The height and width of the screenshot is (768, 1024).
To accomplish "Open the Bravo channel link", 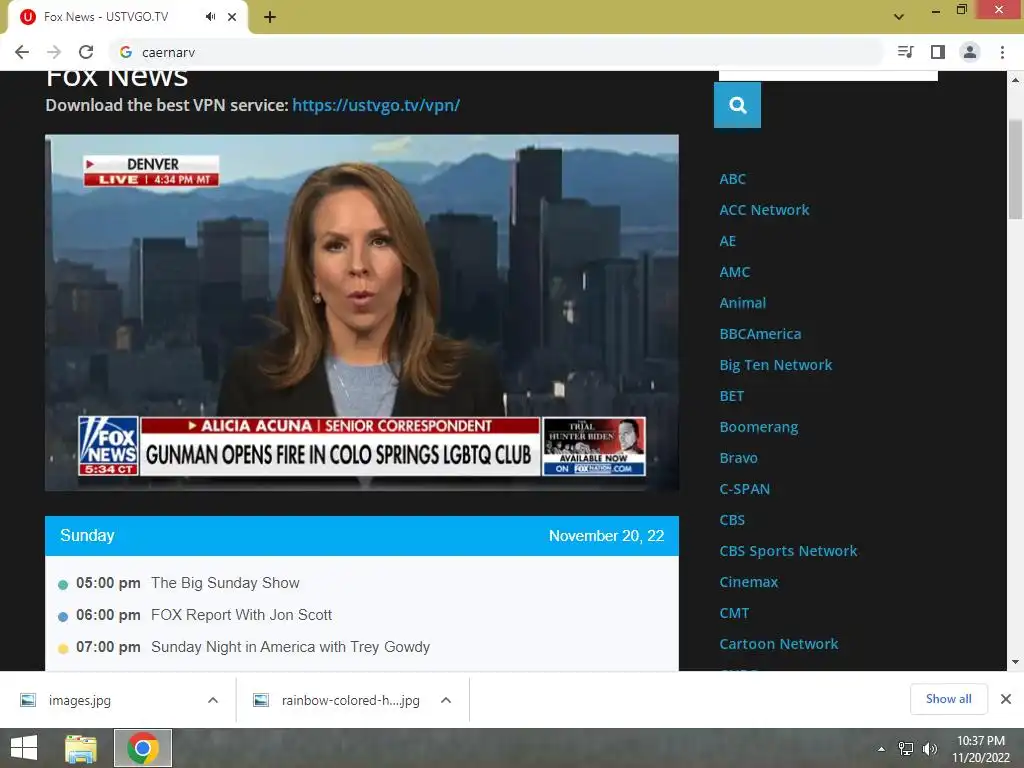I will pyautogui.click(x=739, y=458).
